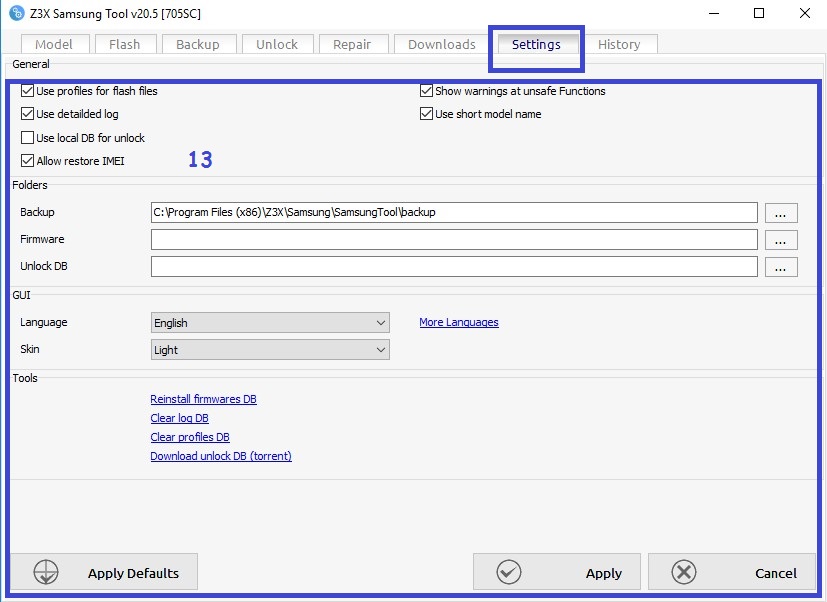The image size is (827, 602).
Task: Select the Unlock tab
Action: pos(277,44)
